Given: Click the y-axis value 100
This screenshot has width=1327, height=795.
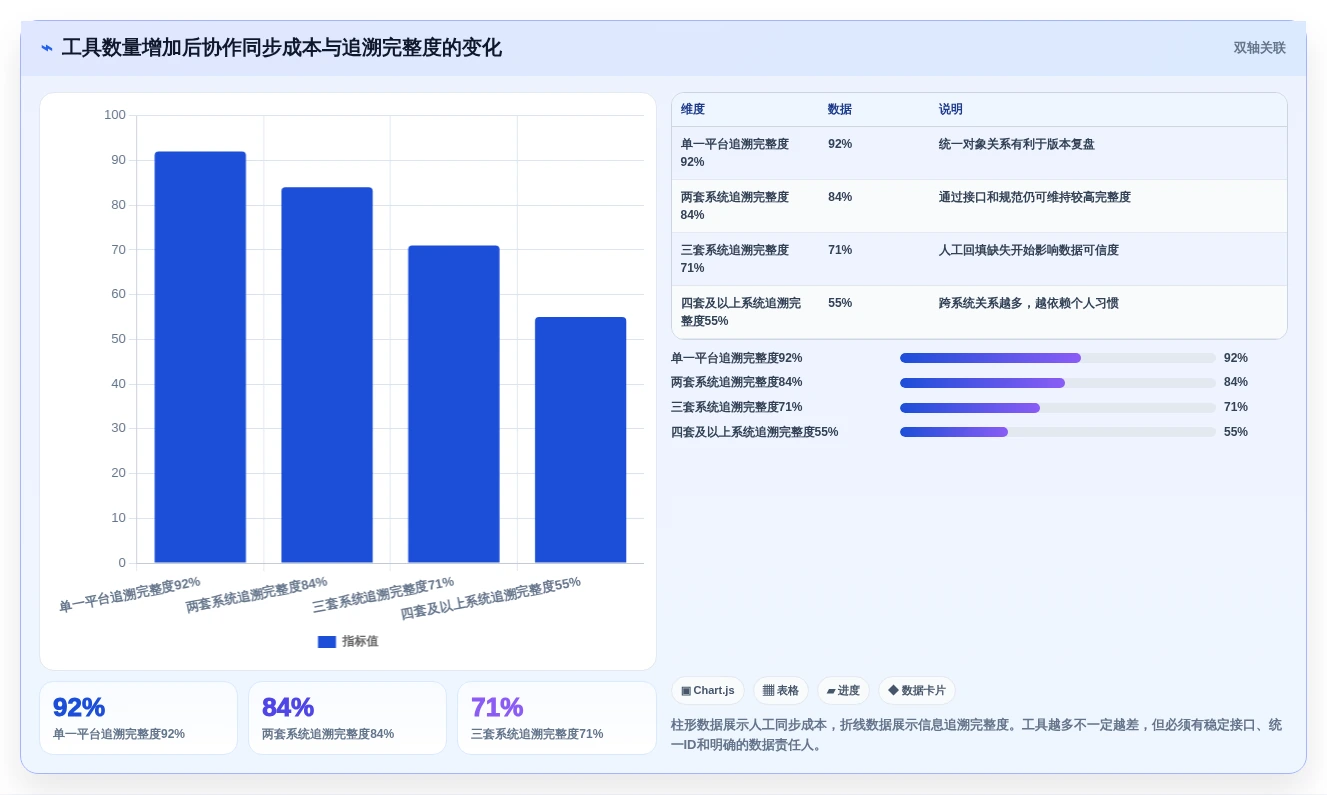Looking at the screenshot, I should (115, 115).
